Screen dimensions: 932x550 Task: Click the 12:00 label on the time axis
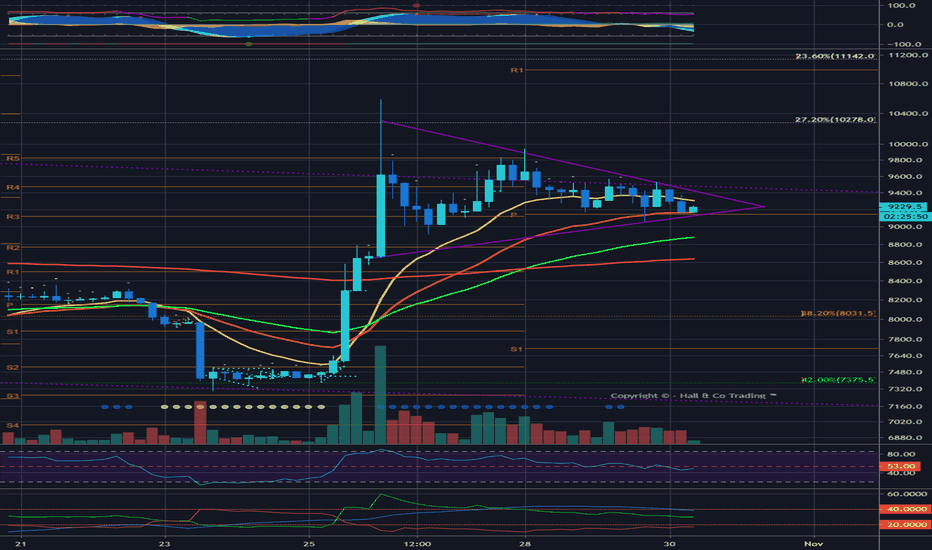pyautogui.click(x=417, y=544)
